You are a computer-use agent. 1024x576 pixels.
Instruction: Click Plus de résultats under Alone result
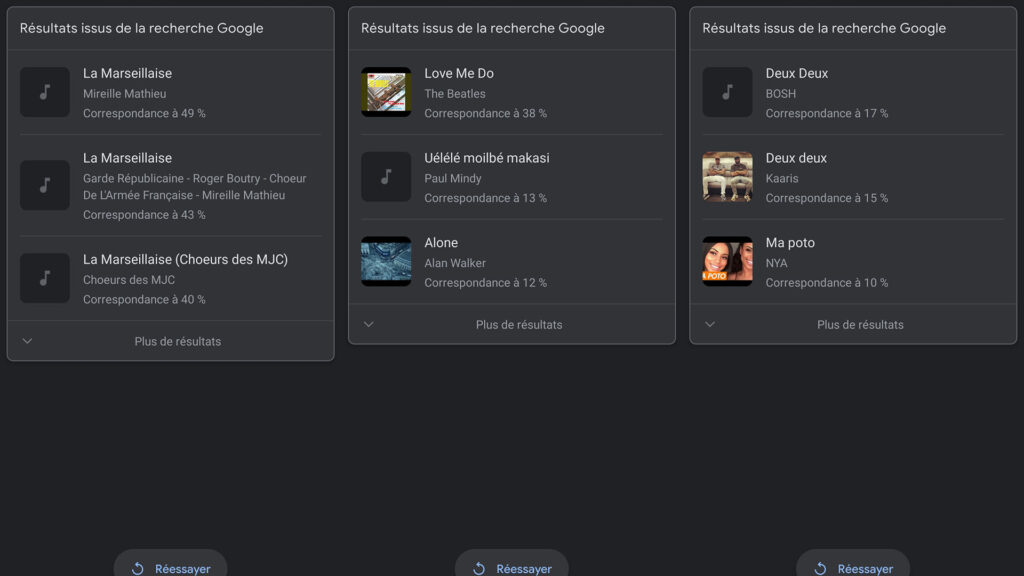[519, 325]
